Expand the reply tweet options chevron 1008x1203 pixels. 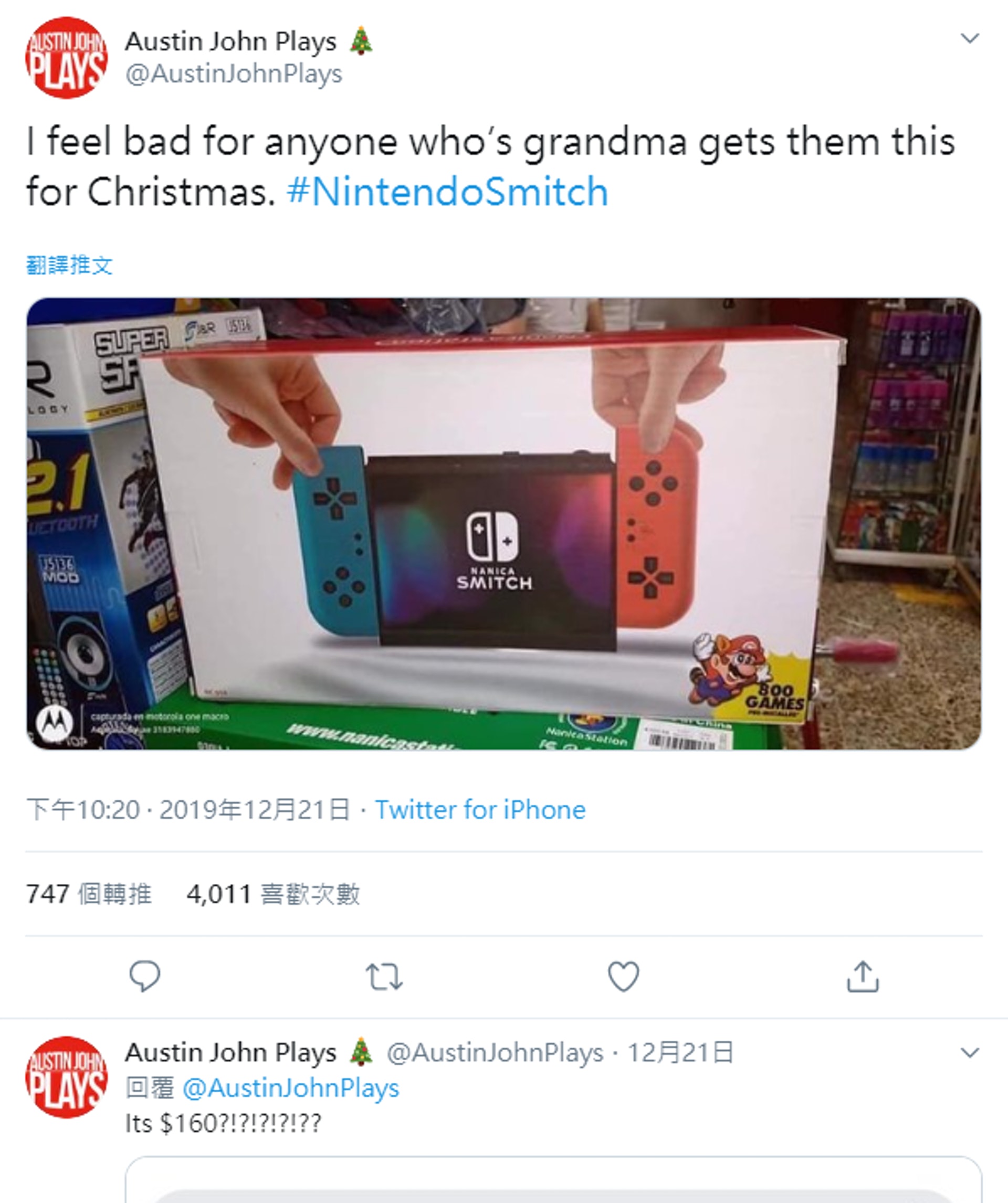970,1053
